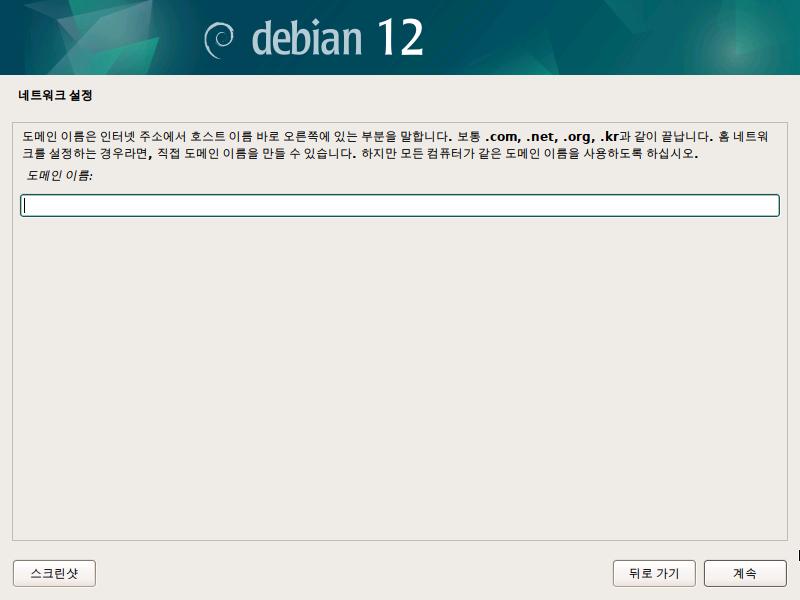Click the first line of the domain description

point(395,137)
